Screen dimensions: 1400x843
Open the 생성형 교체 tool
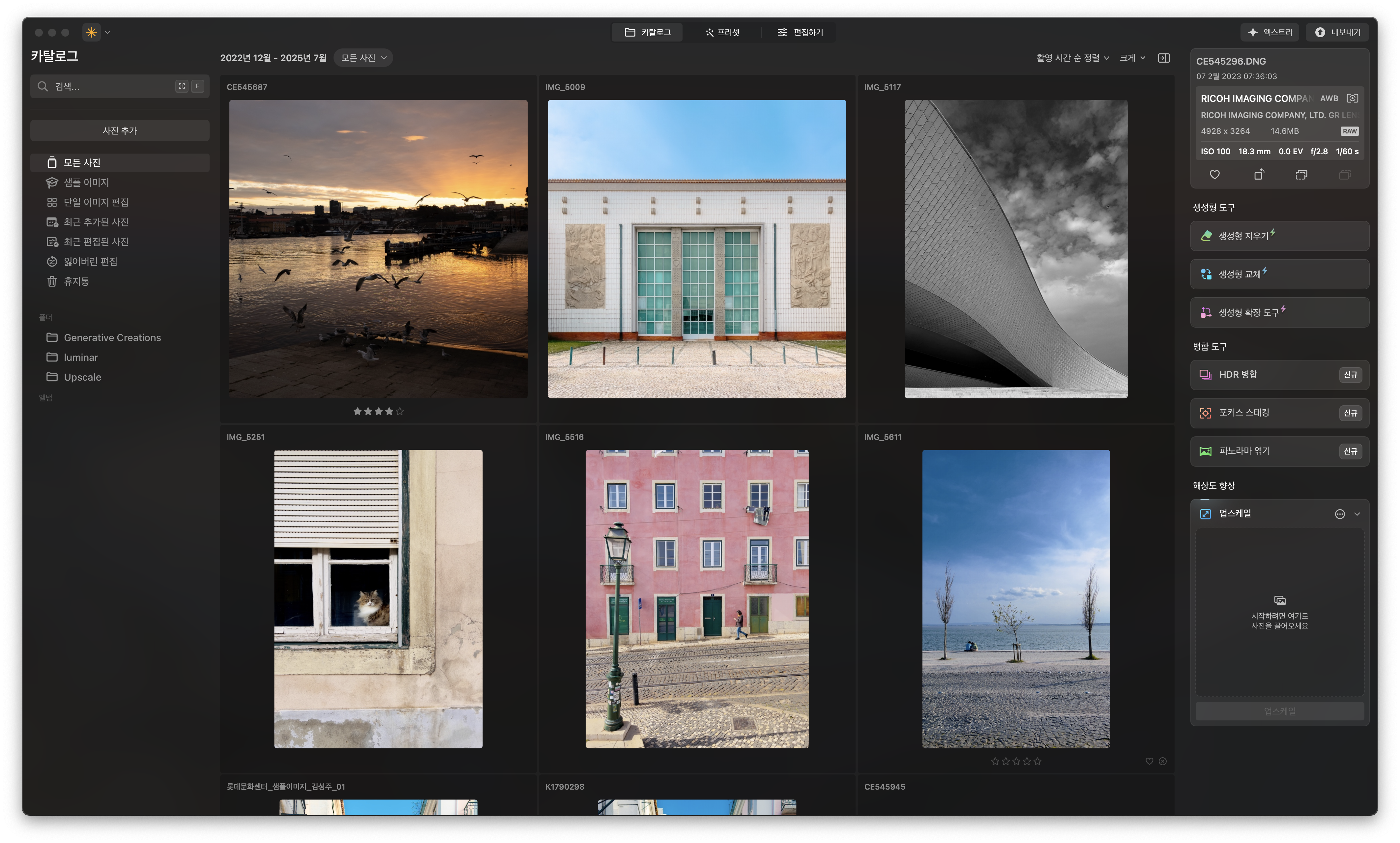tap(1279, 275)
